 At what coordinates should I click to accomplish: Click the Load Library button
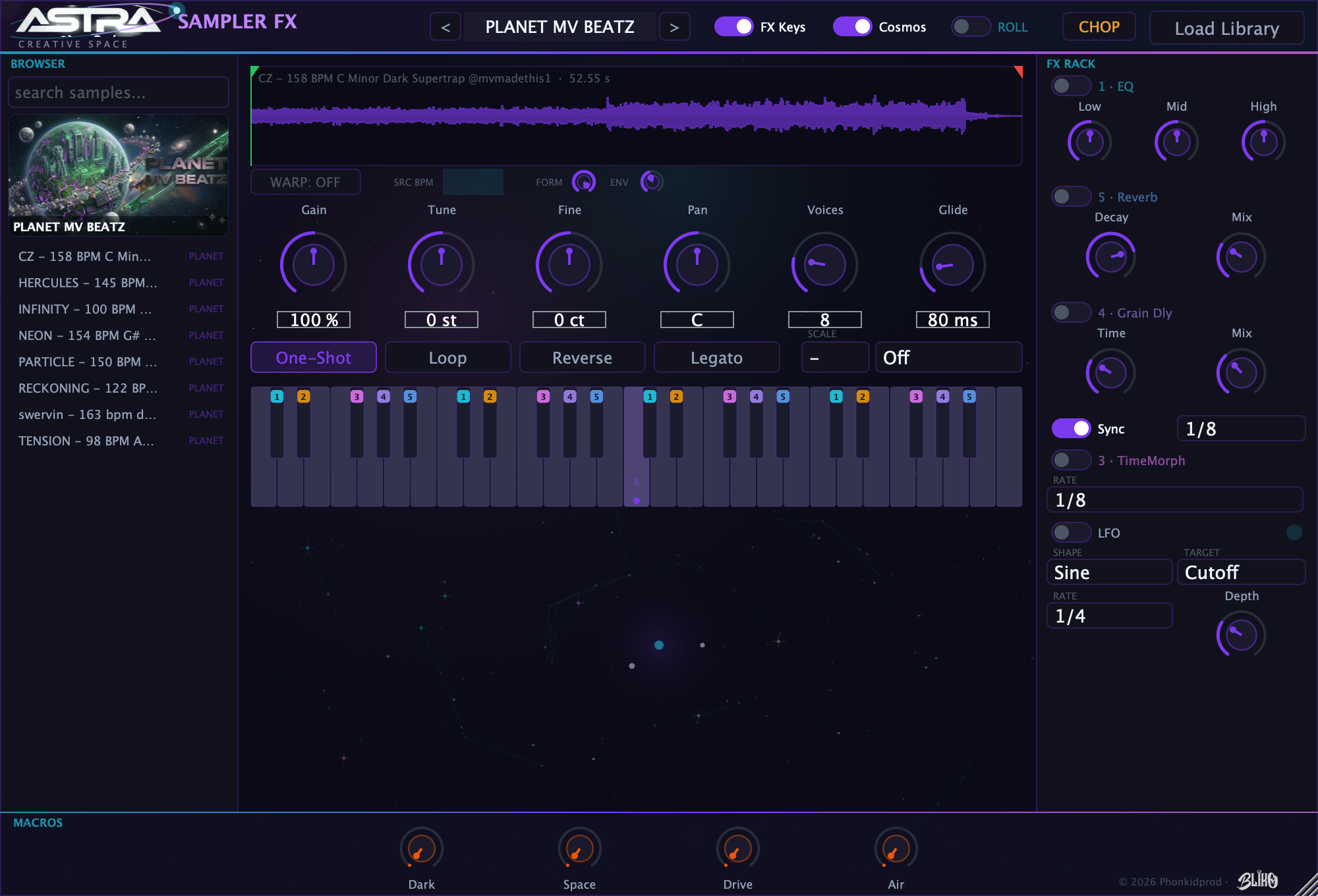click(1226, 28)
